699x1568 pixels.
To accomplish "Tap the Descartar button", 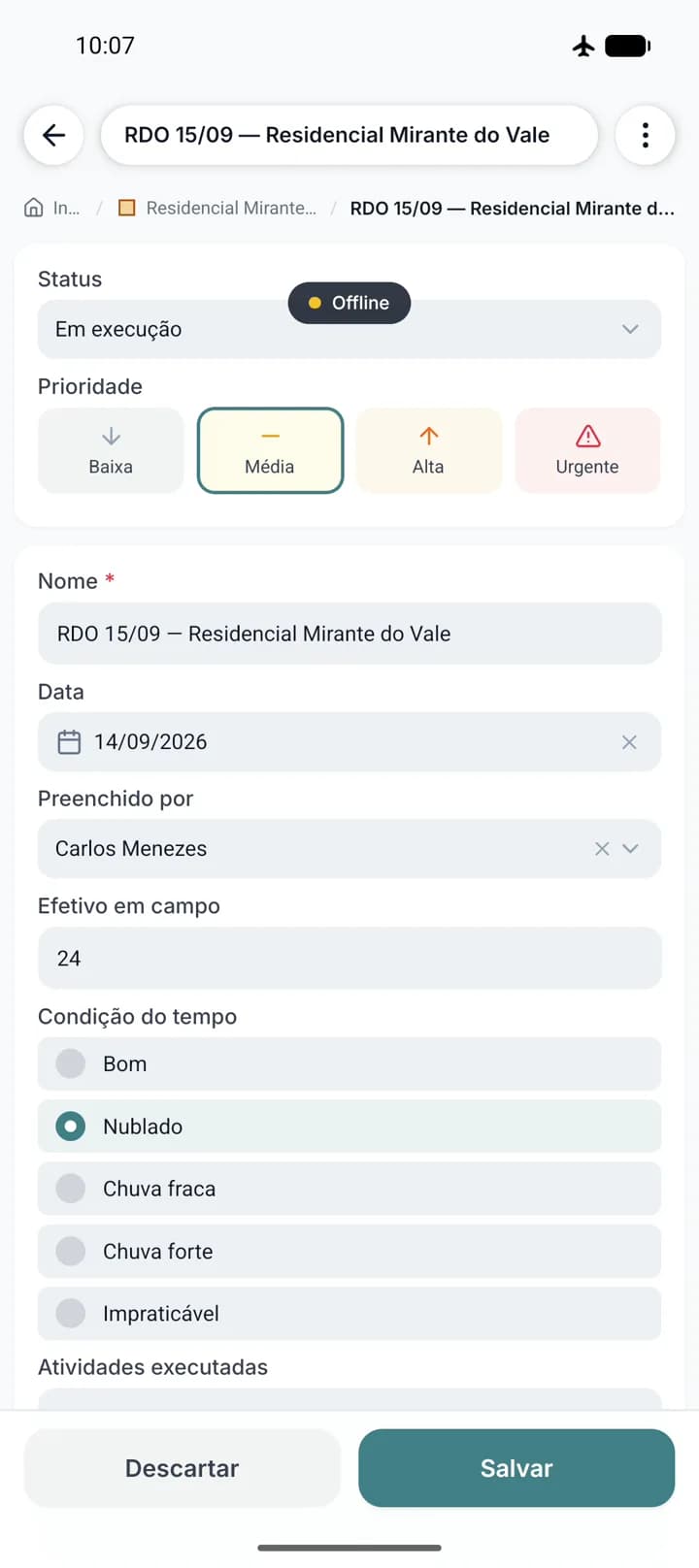I will coord(183,1468).
